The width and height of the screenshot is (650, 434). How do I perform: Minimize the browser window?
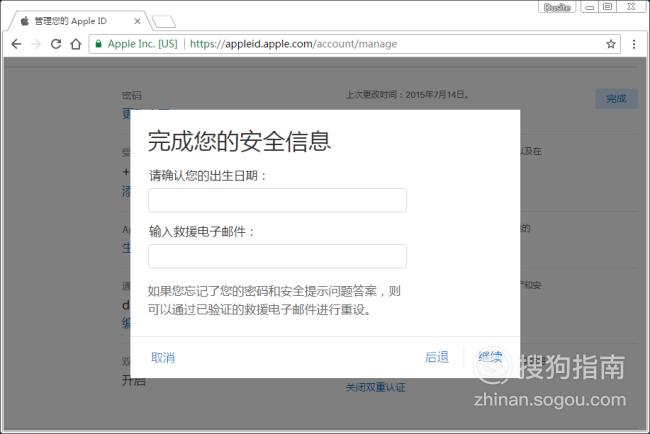tap(589, 7)
